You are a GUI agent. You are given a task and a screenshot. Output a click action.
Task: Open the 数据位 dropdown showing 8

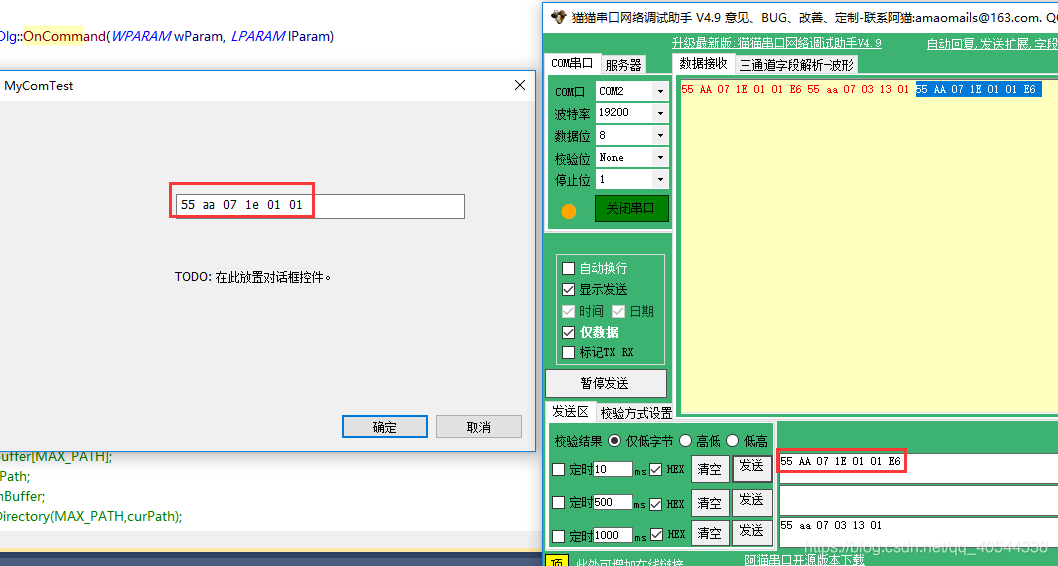pyautogui.click(x=632, y=136)
